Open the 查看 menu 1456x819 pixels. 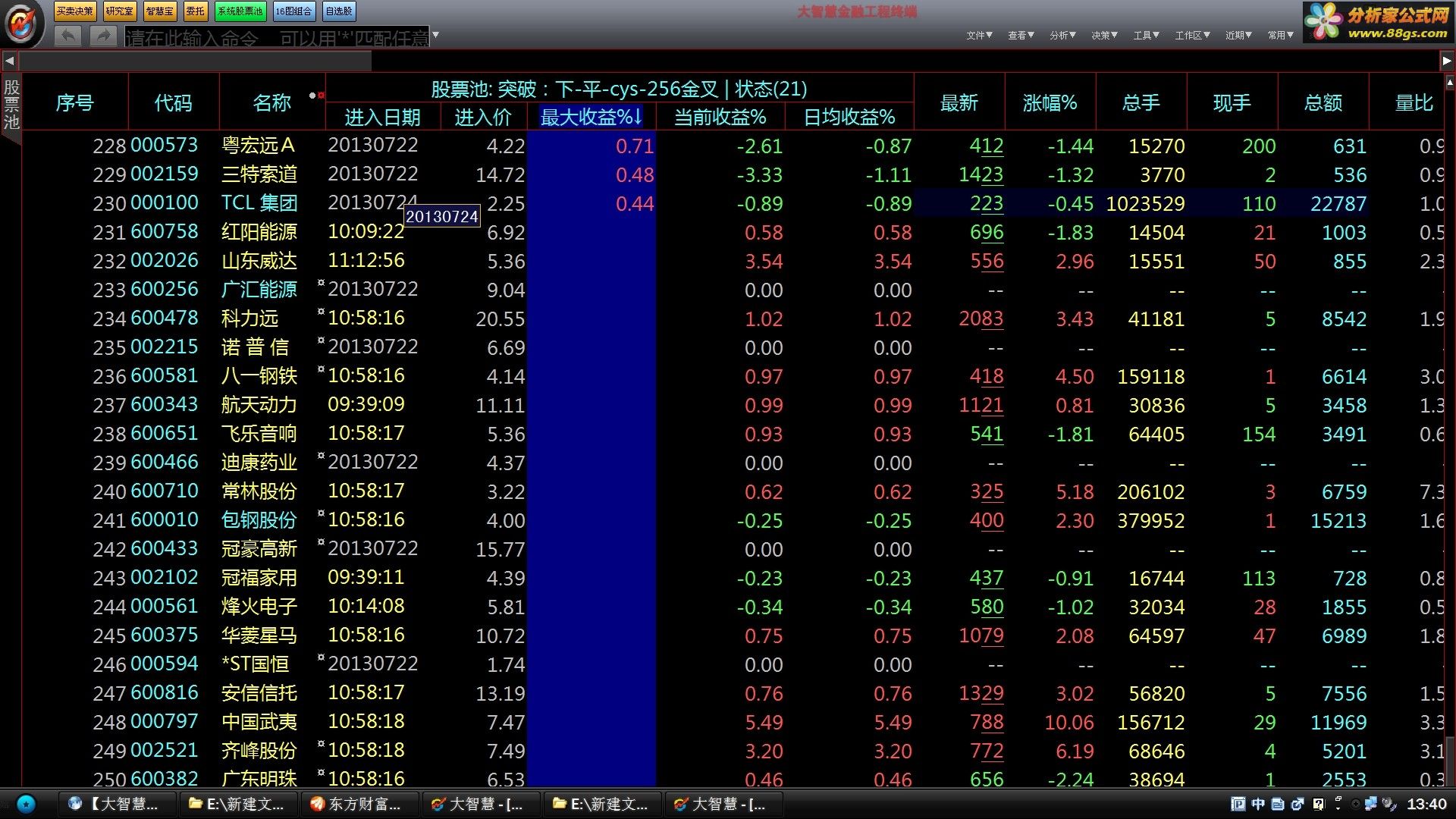point(1021,35)
